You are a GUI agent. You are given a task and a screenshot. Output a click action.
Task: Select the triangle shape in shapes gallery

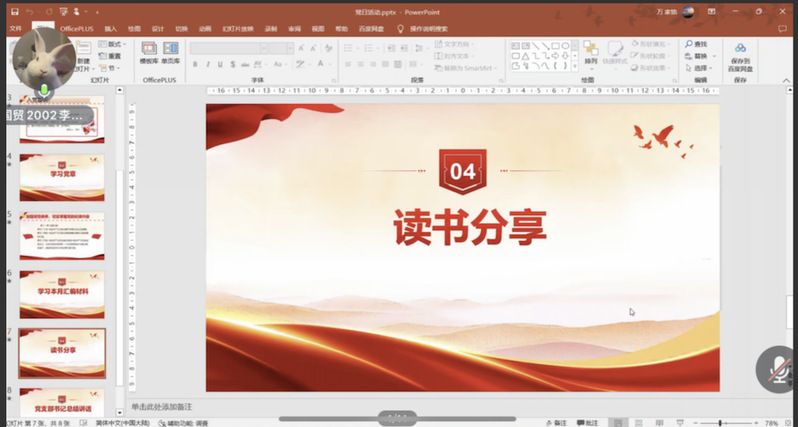526,56
